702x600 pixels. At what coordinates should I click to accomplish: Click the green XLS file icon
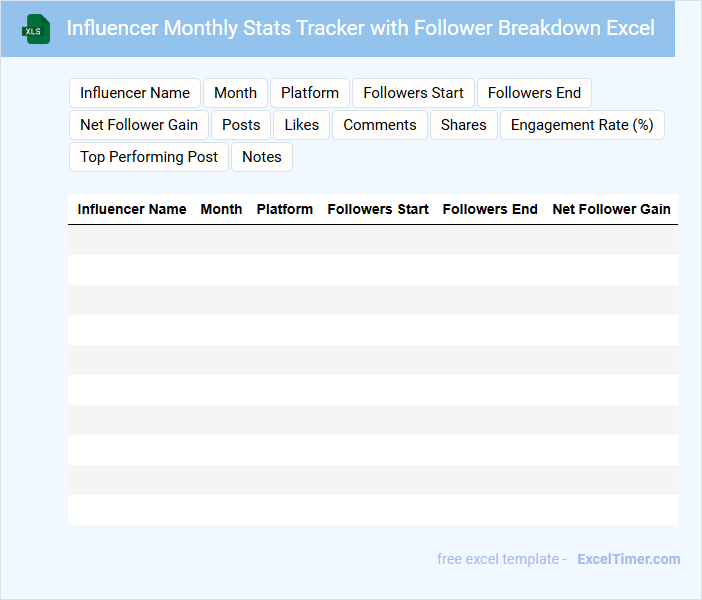[36, 29]
